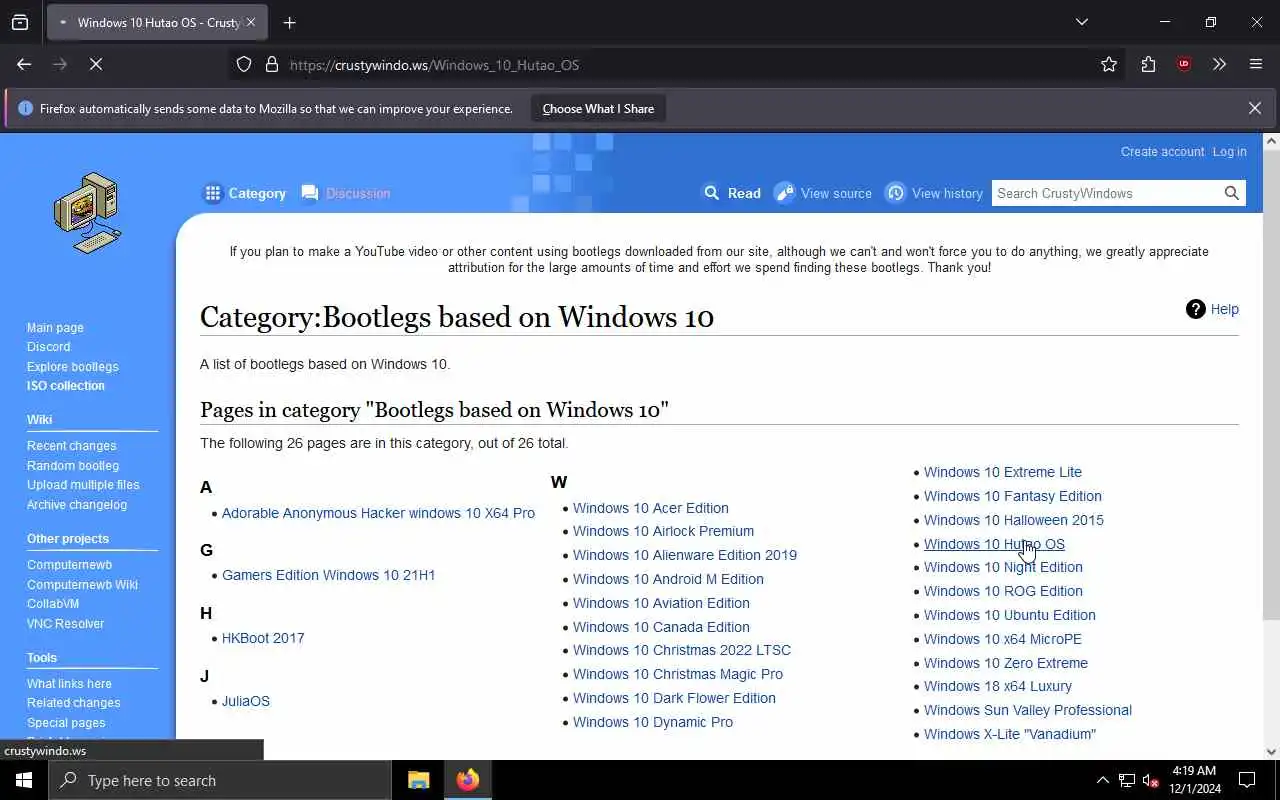1280x800 pixels.
Task: Open Upload multiple files link
Action: [83, 485]
